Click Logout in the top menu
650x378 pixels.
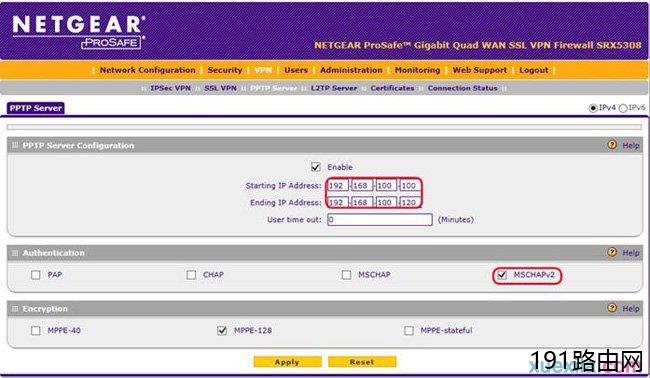(534, 70)
